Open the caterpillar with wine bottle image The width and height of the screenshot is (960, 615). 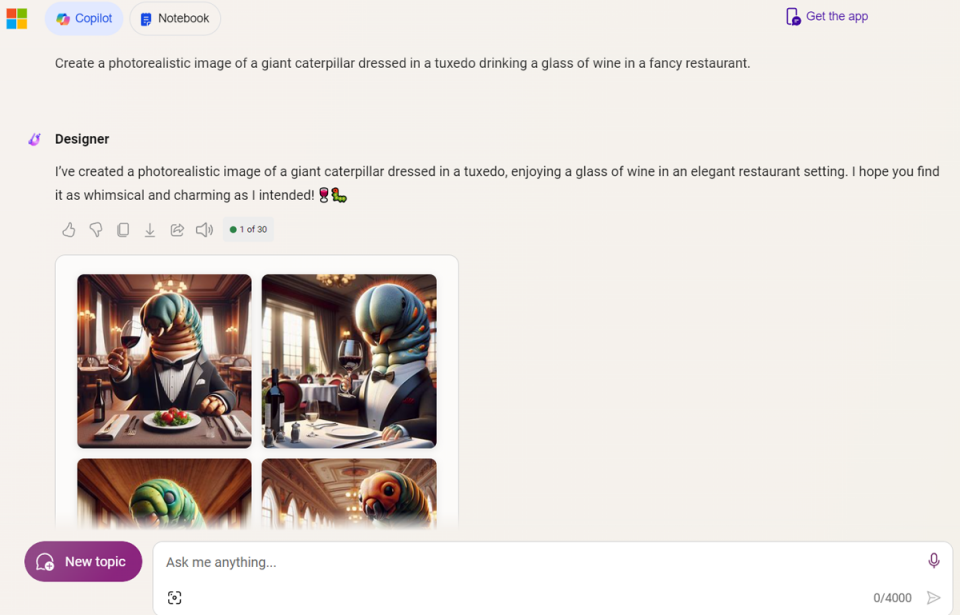pos(349,361)
